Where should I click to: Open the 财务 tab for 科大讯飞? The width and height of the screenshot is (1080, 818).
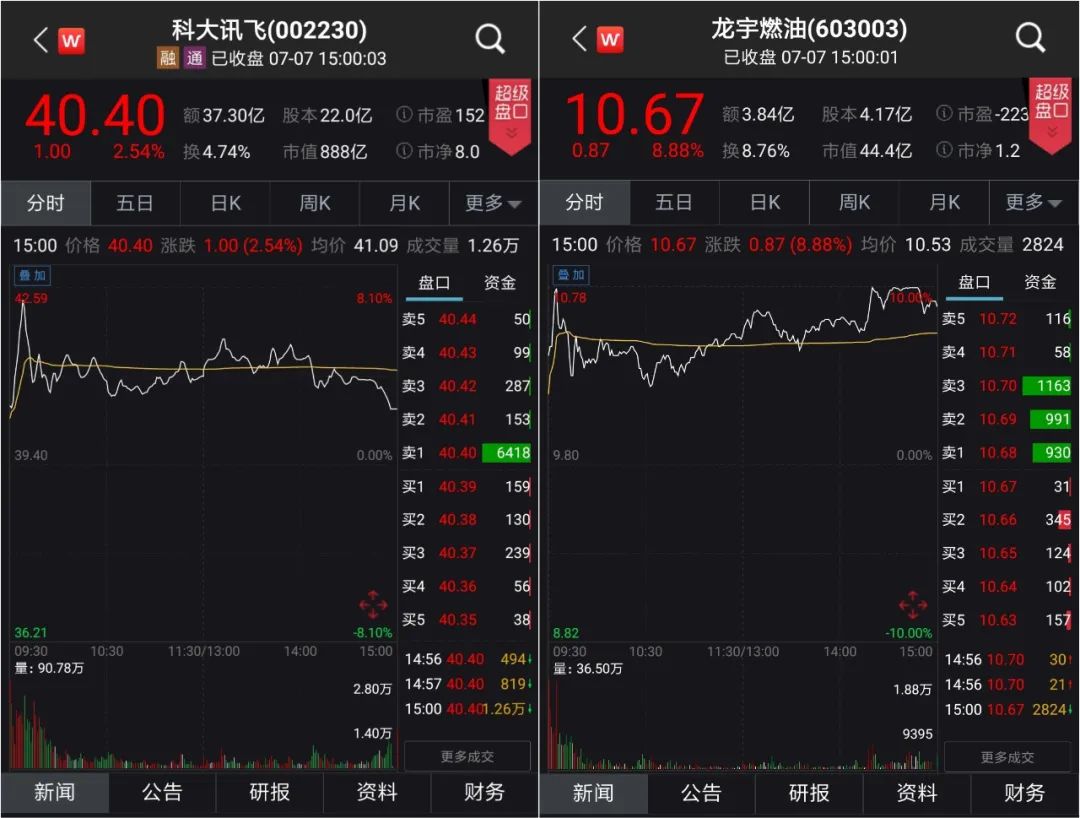click(x=484, y=793)
